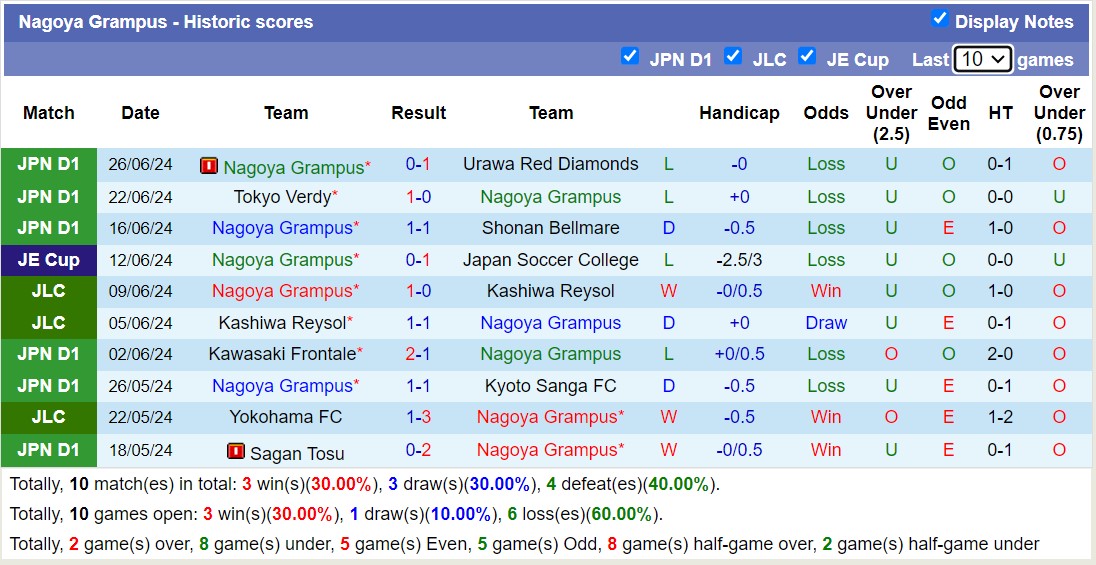This screenshot has width=1096, height=565.
Task: Click the Handicap column header
Action: 739,113
